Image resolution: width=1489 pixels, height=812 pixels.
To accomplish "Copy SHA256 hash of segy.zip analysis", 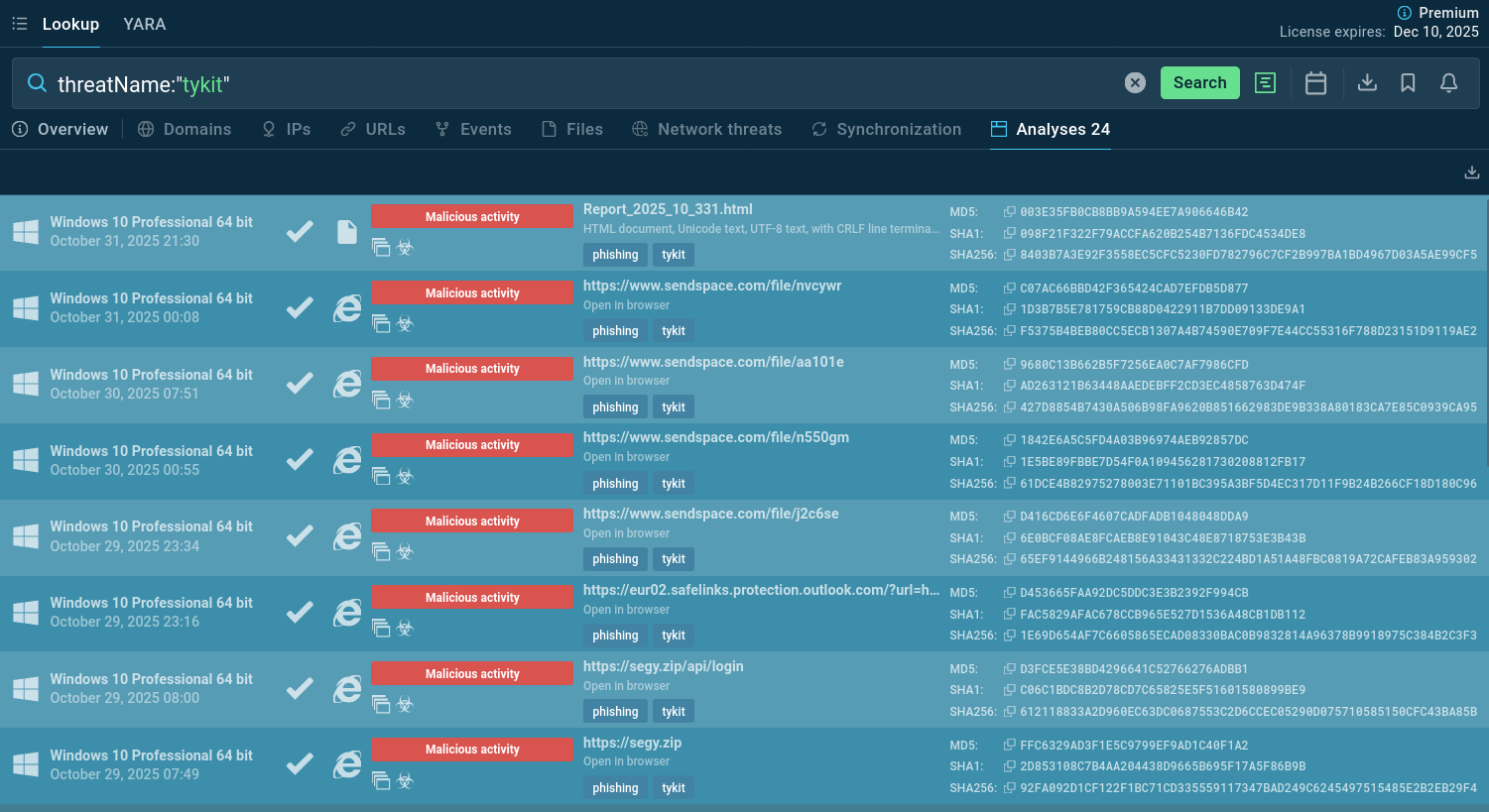I will pos(1009,788).
